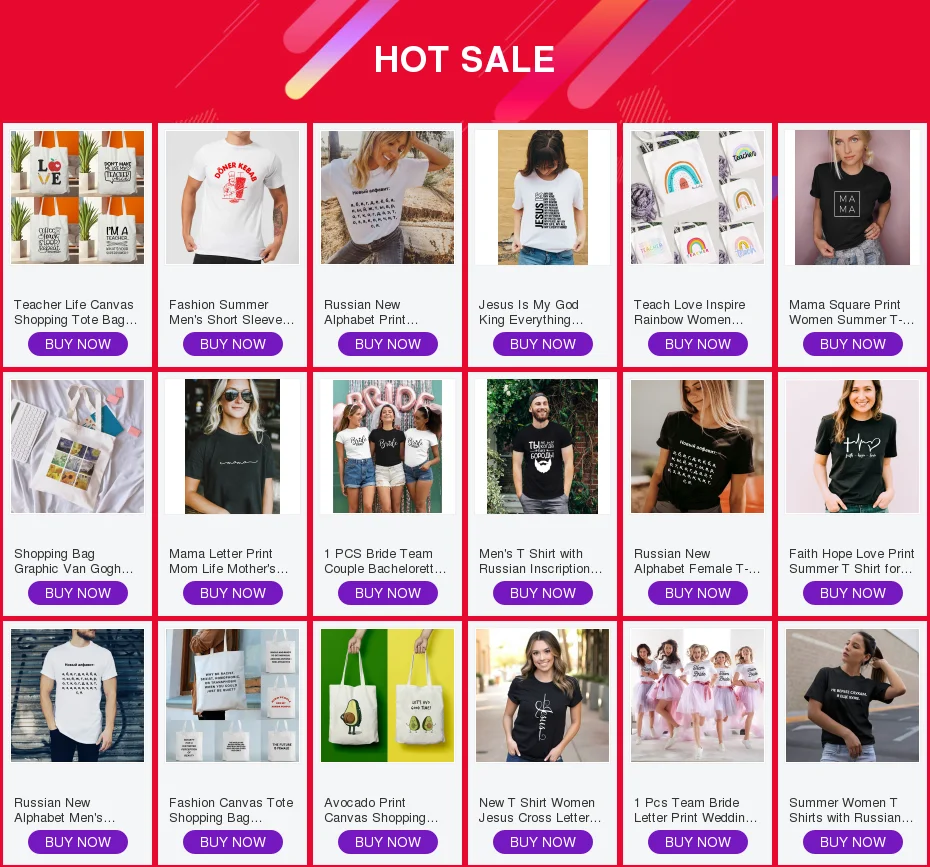Image resolution: width=930 pixels, height=867 pixels.
Task: Click Buy Now for Fashion Canvas Tote
Action: (x=232, y=842)
